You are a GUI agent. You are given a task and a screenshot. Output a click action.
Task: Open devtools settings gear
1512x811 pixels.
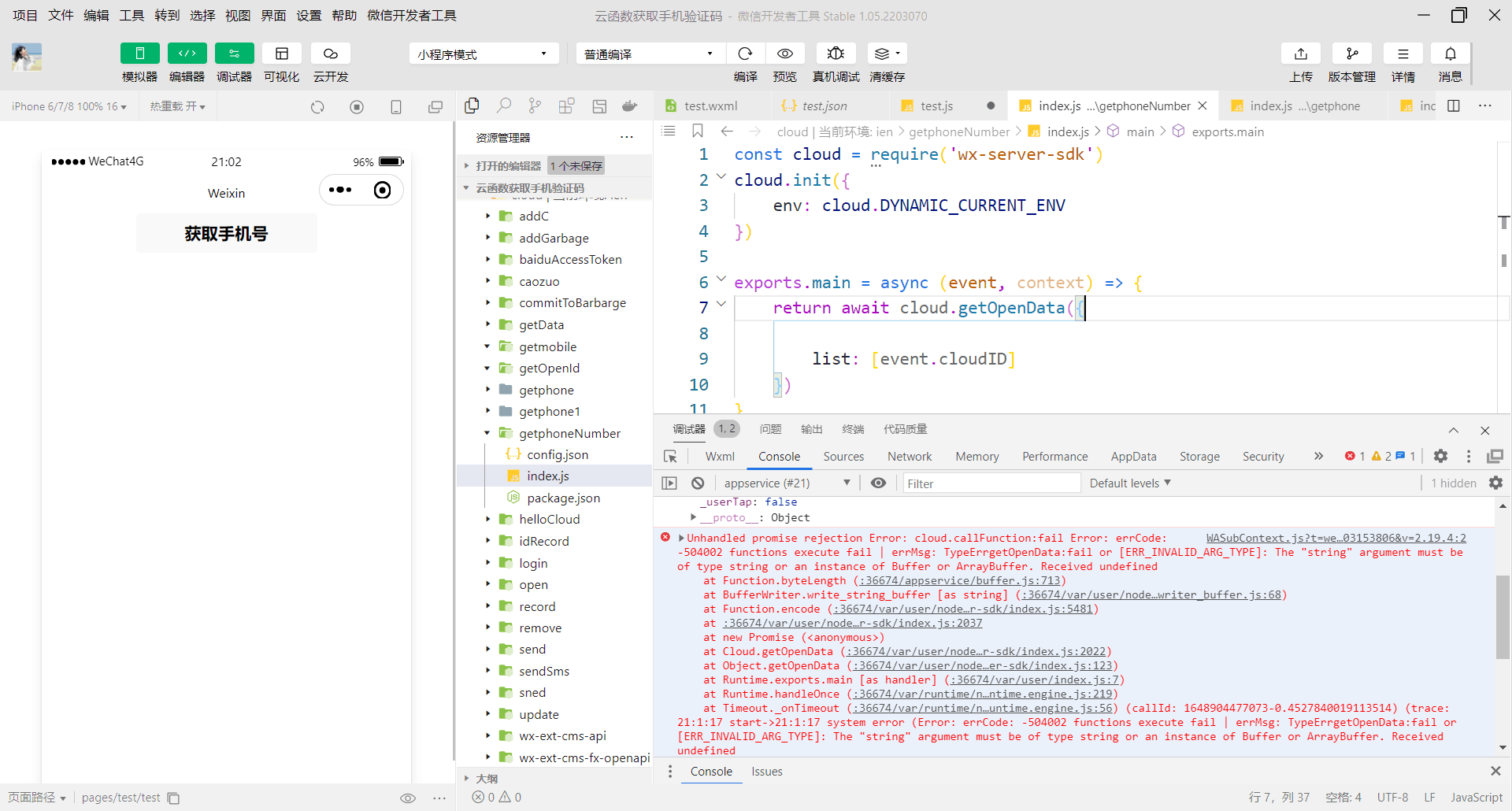[1440, 456]
